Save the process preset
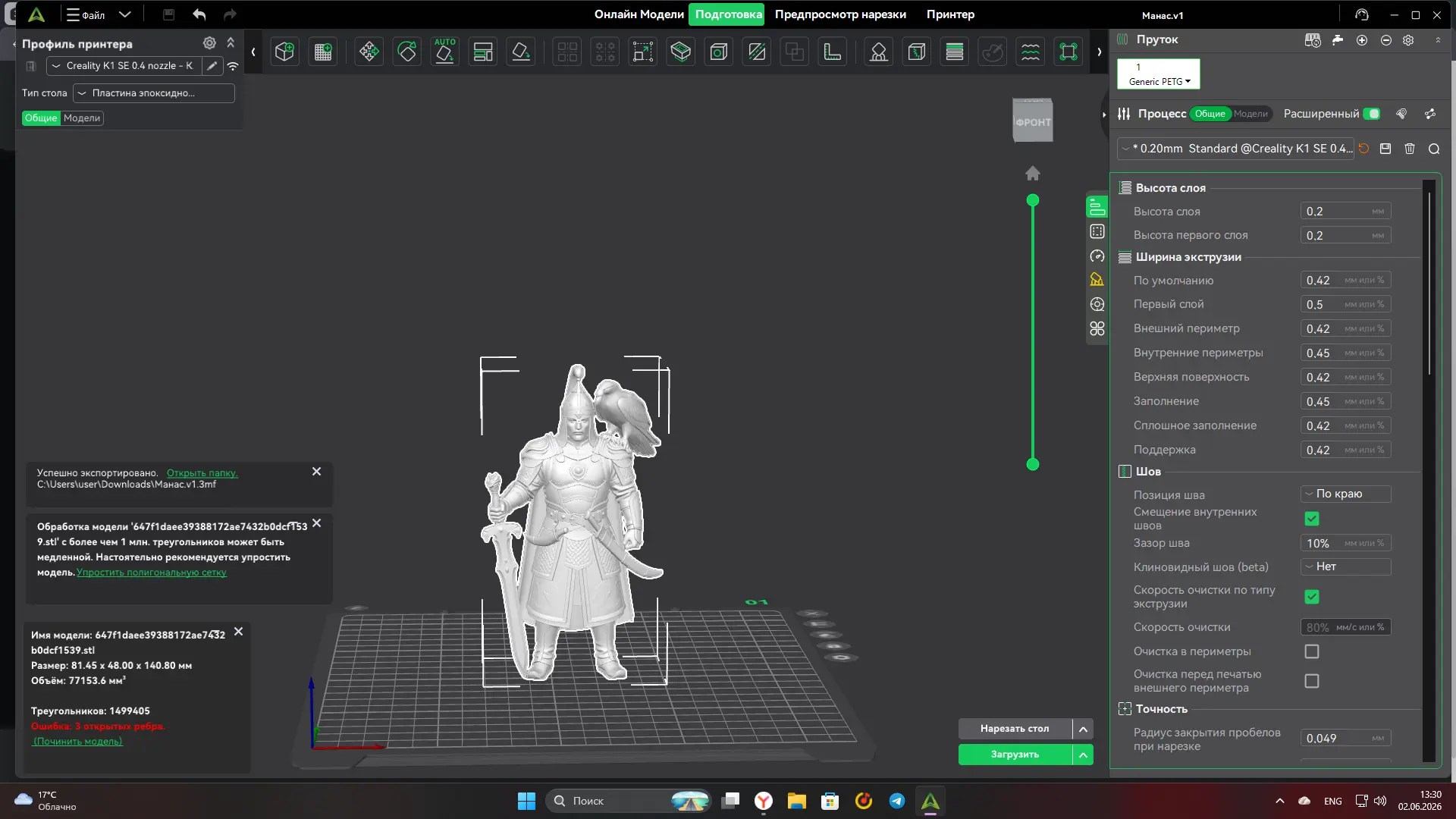Screen dimensions: 1456x819 (1385, 149)
